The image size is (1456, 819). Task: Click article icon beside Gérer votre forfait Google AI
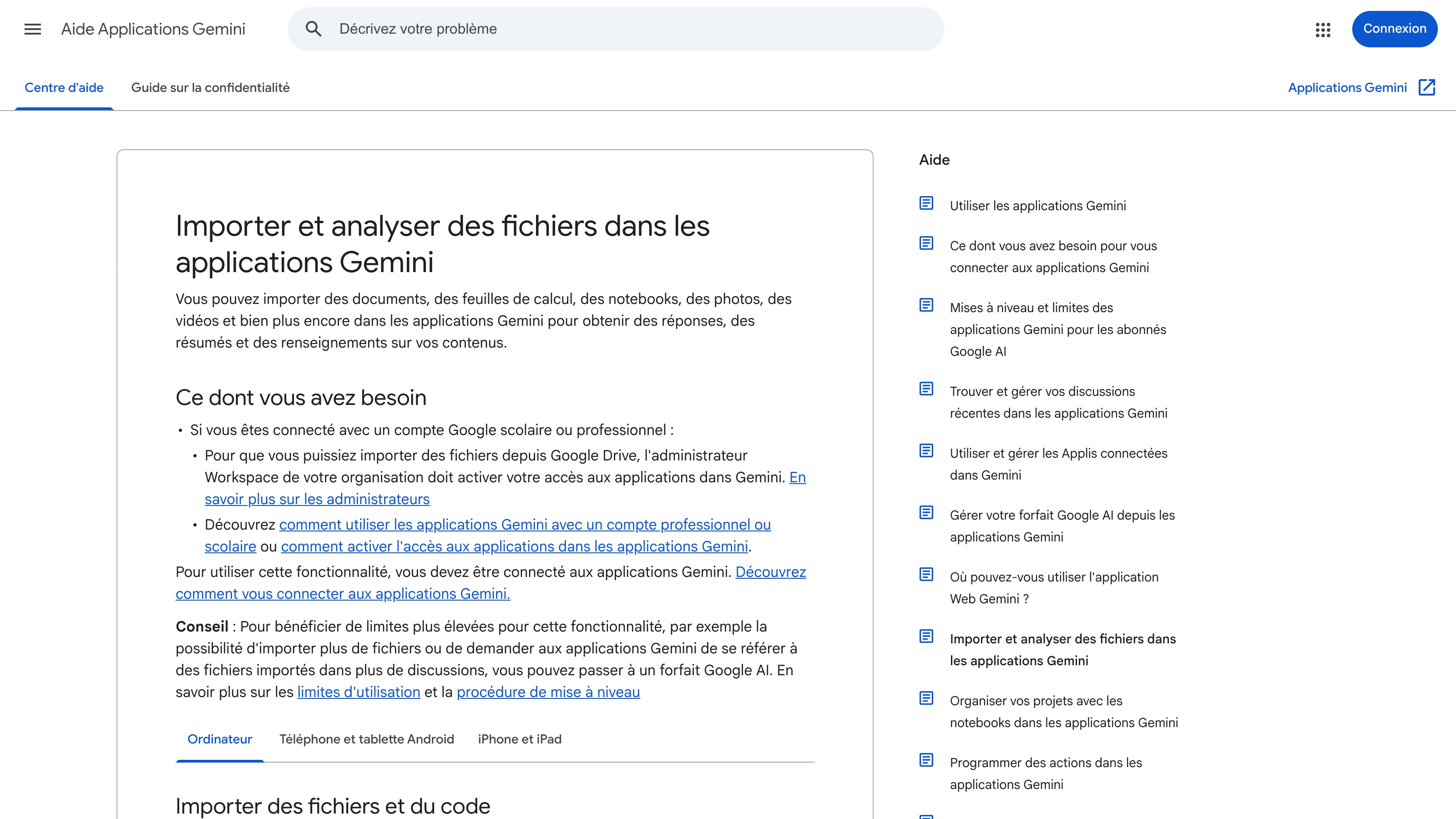(926, 513)
